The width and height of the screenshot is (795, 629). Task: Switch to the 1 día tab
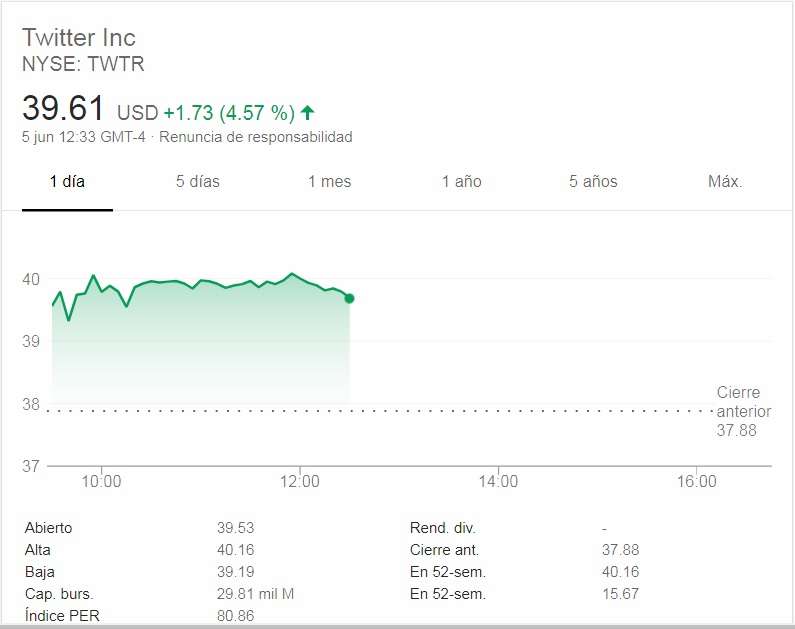[67, 181]
